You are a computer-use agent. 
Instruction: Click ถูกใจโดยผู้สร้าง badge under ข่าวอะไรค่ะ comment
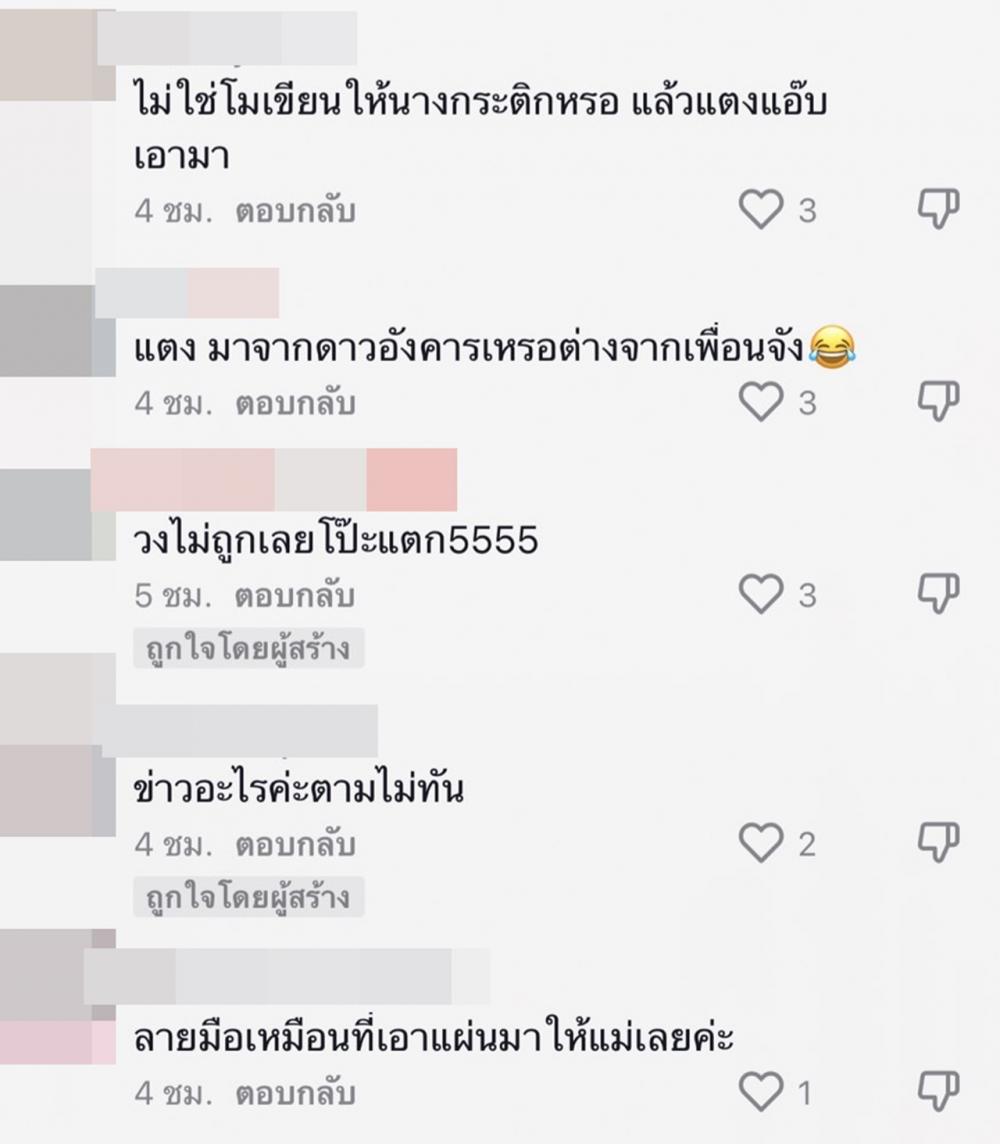click(249, 897)
